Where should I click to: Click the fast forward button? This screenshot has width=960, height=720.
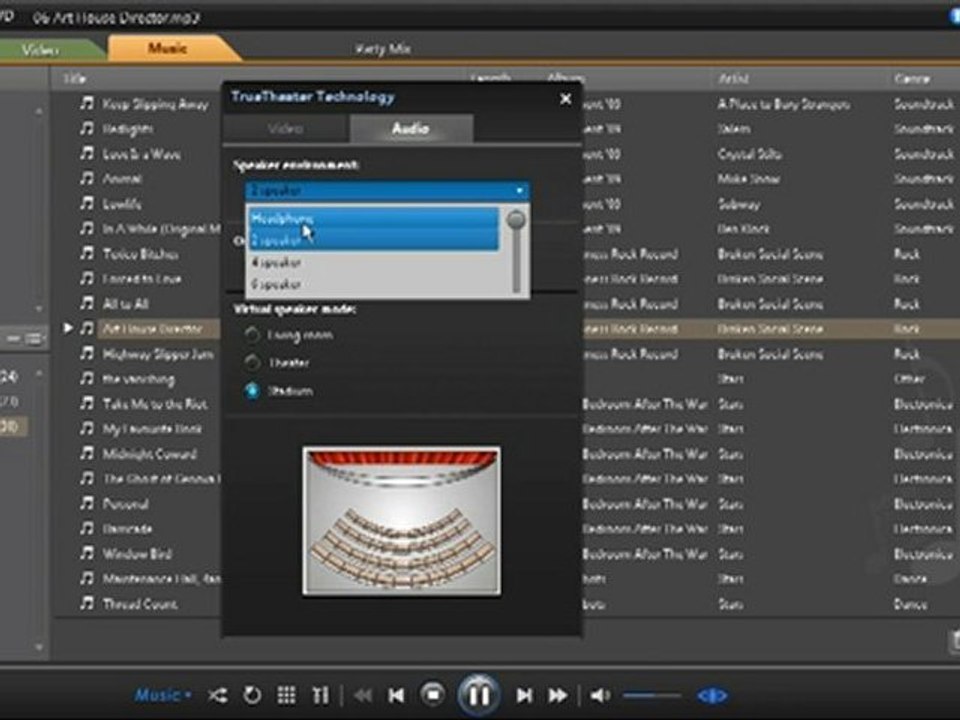click(558, 695)
